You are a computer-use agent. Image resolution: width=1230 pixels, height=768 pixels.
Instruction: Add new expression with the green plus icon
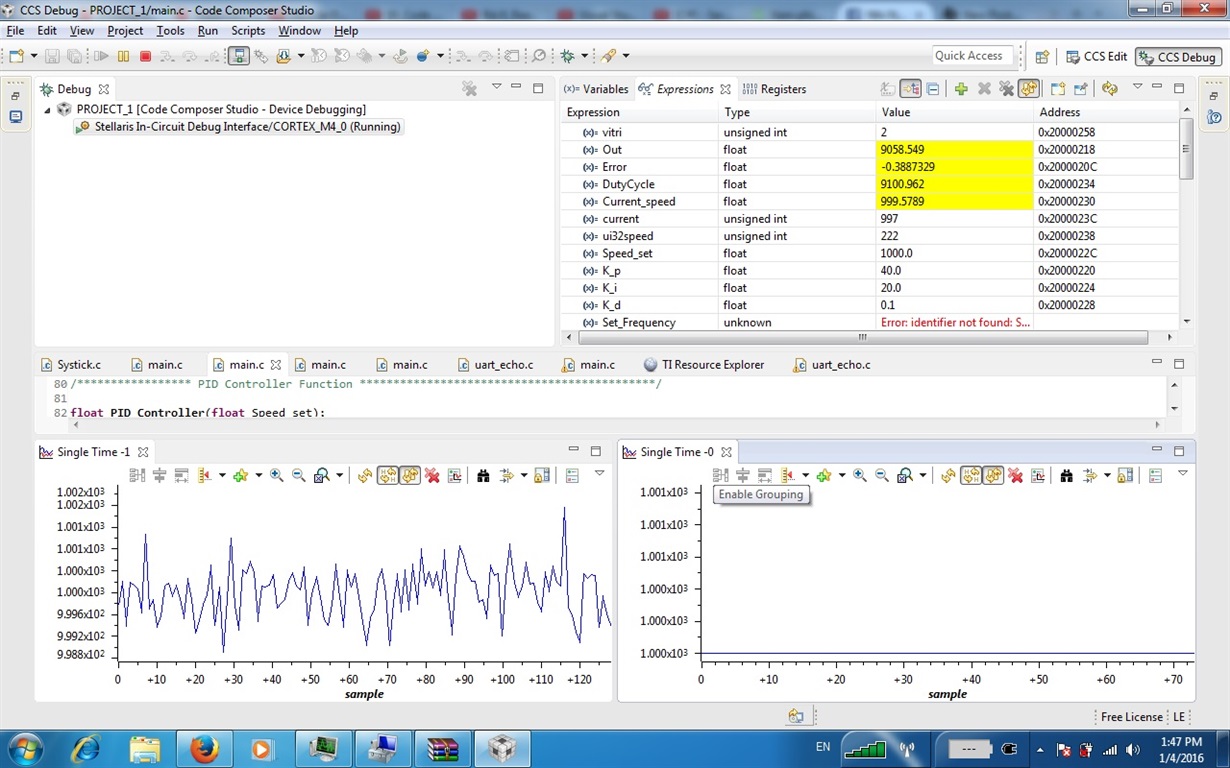pyautogui.click(x=961, y=89)
